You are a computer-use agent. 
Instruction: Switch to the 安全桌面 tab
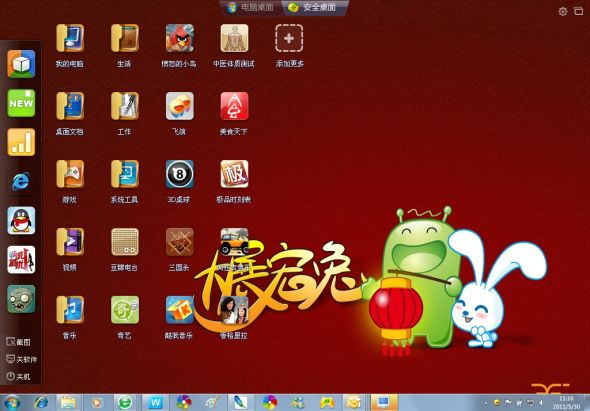coord(313,7)
